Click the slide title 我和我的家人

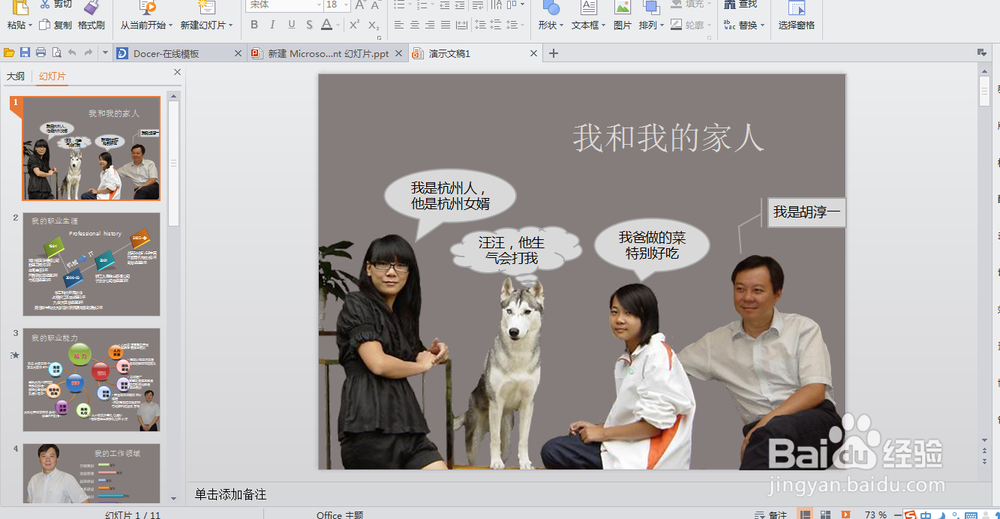(668, 138)
